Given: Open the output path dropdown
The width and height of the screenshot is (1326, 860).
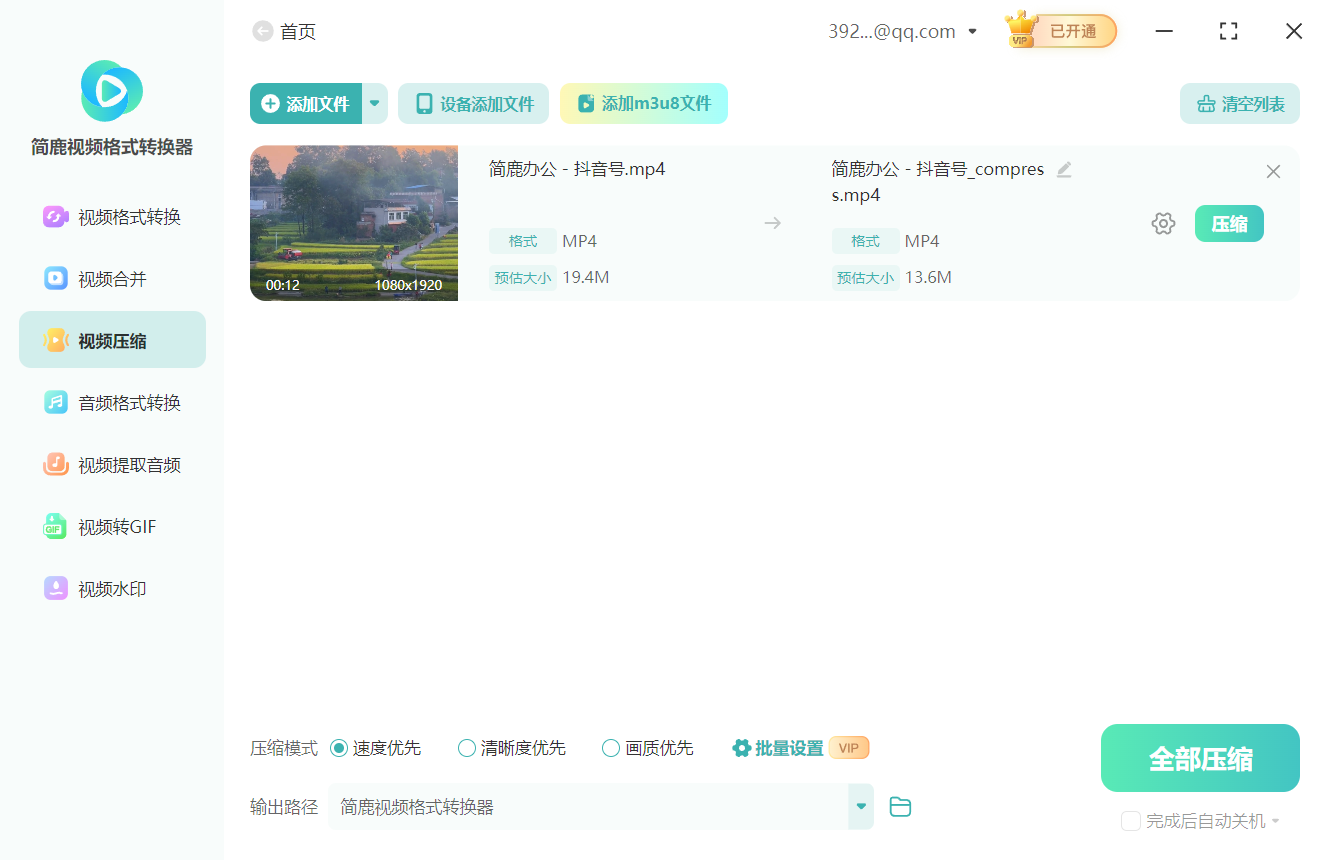Looking at the screenshot, I should pyautogui.click(x=860, y=806).
